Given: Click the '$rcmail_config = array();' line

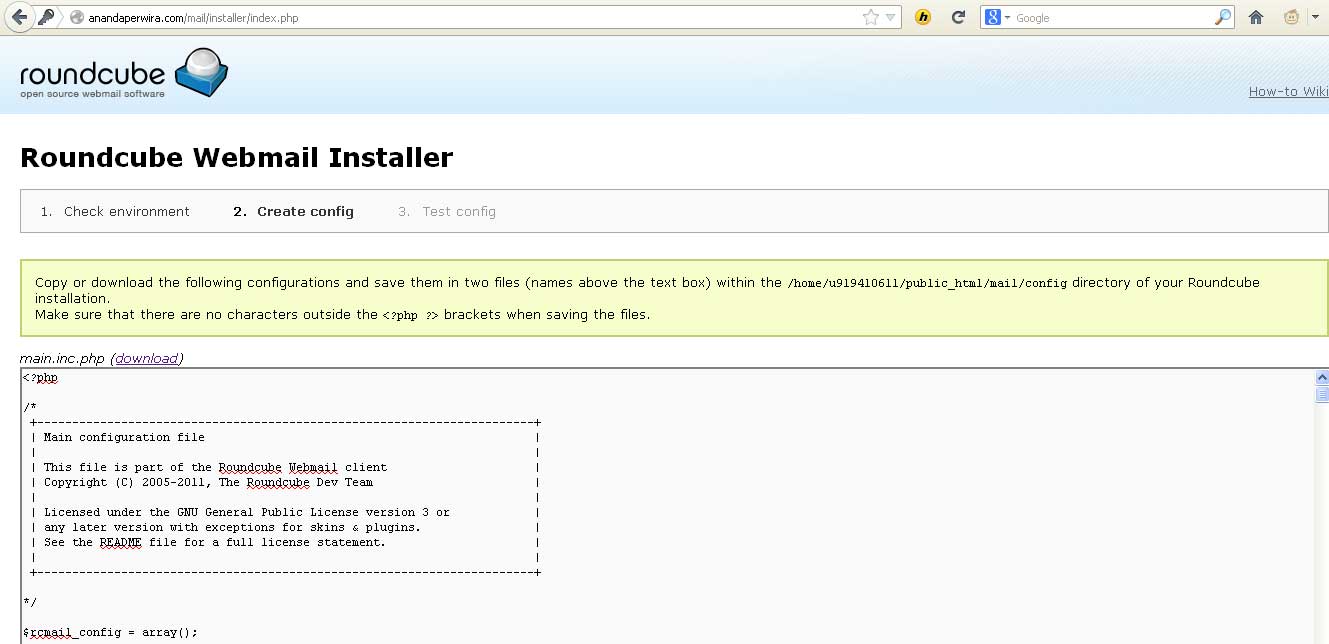Looking at the screenshot, I should click(110, 632).
